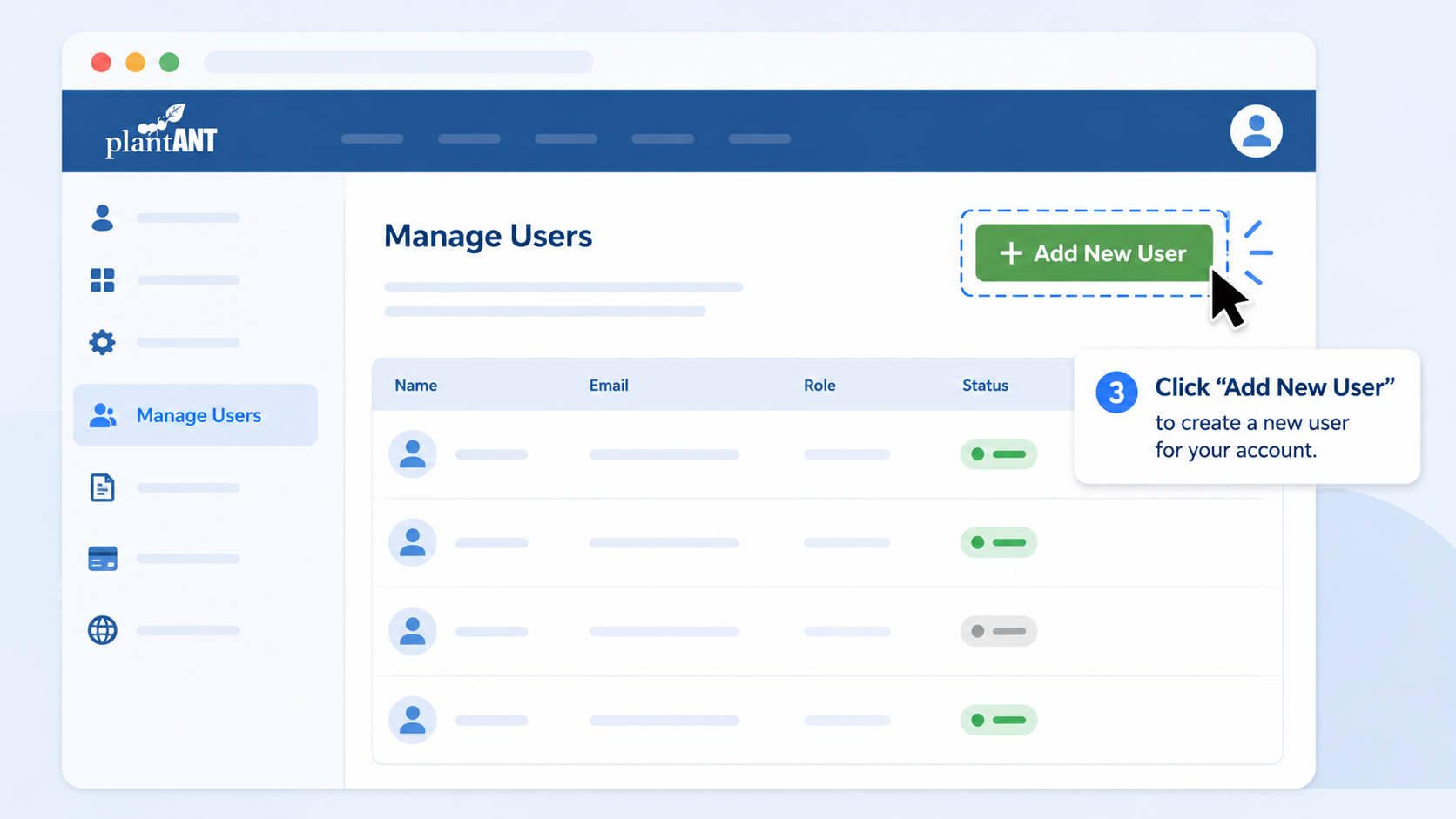The image size is (1456, 819).
Task: Click the green Add New User button
Action: (x=1094, y=253)
